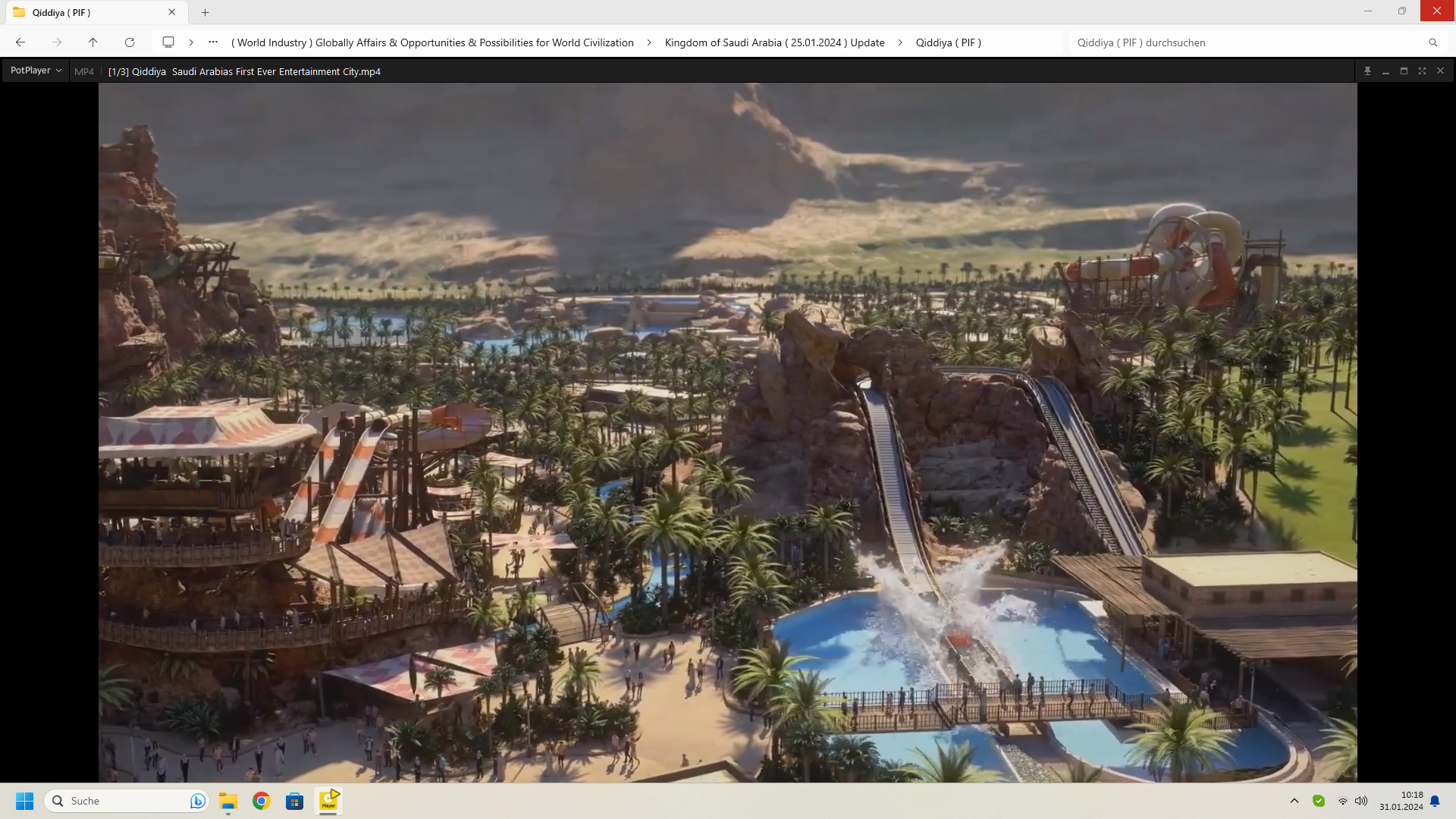Open File Explorer from the taskbar
1456x819 pixels.
(228, 801)
